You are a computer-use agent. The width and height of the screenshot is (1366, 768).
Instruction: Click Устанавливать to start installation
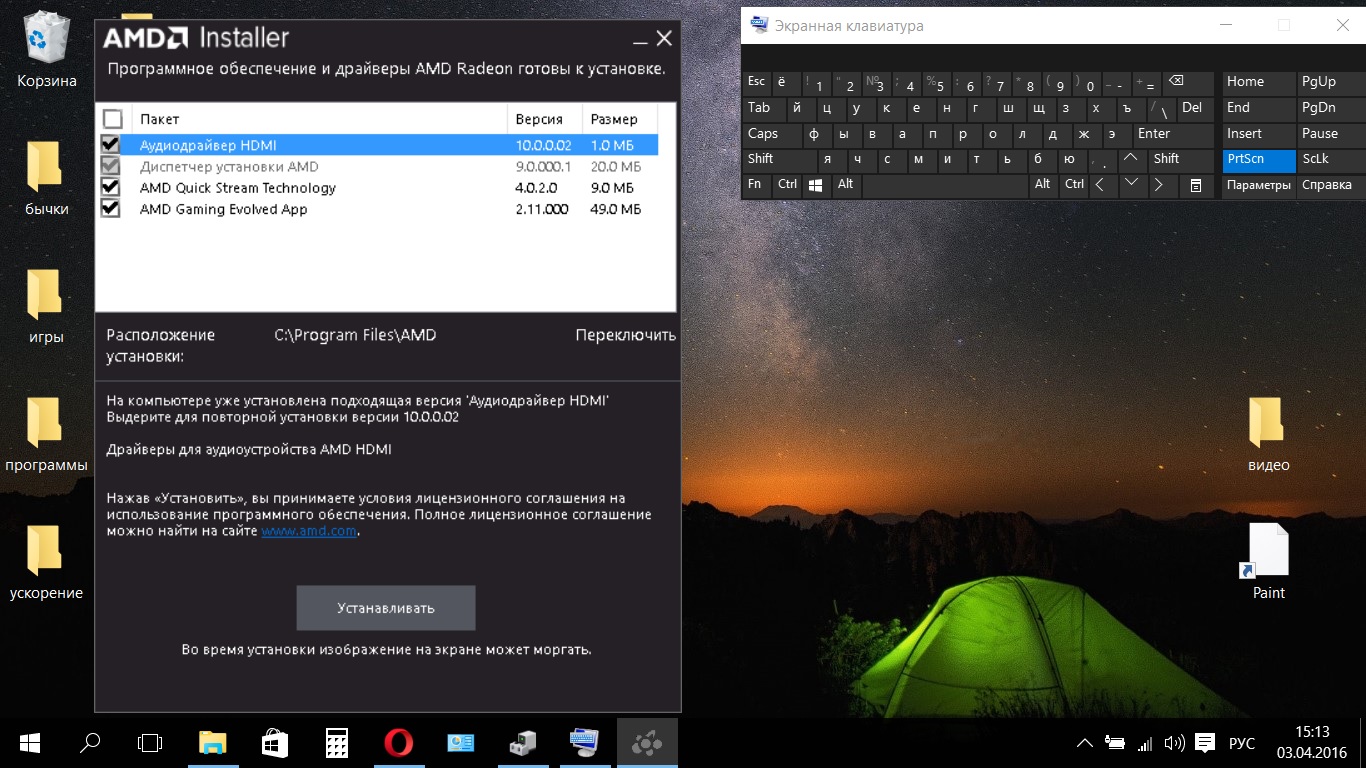[x=386, y=608]
